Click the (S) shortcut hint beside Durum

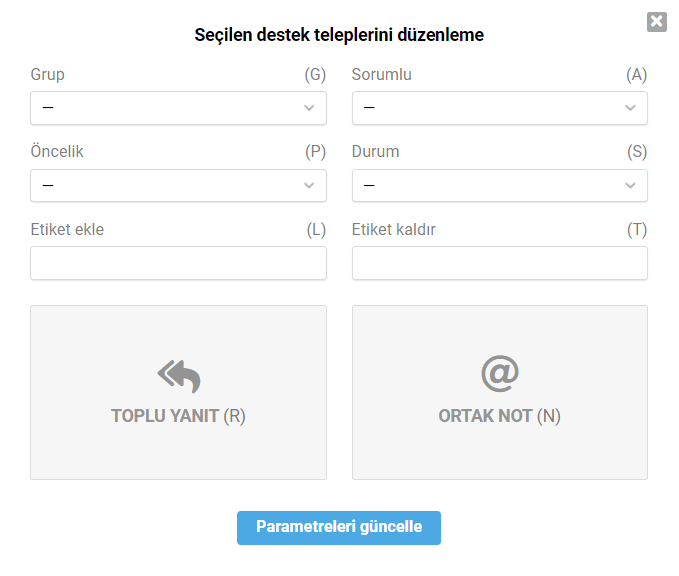point(637,152)
